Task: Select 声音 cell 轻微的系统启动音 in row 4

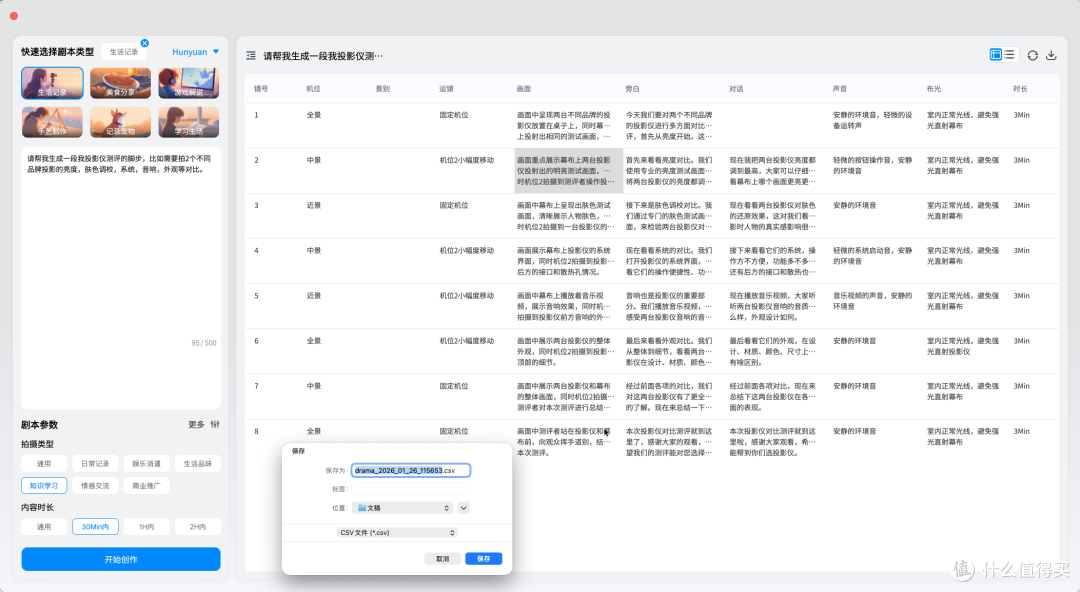Action: tap(873, 256)
